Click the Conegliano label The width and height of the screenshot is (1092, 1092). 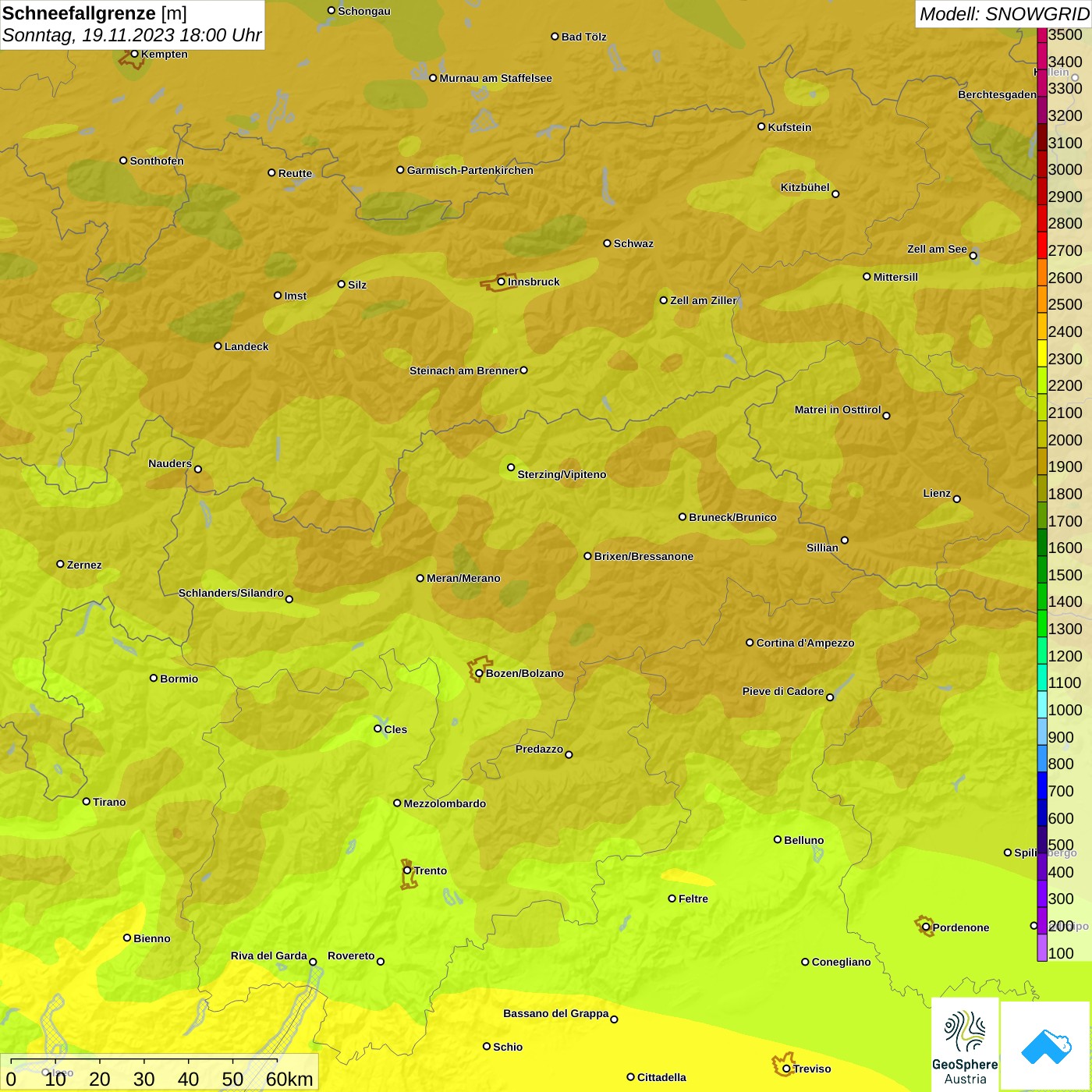pos(842,962)
